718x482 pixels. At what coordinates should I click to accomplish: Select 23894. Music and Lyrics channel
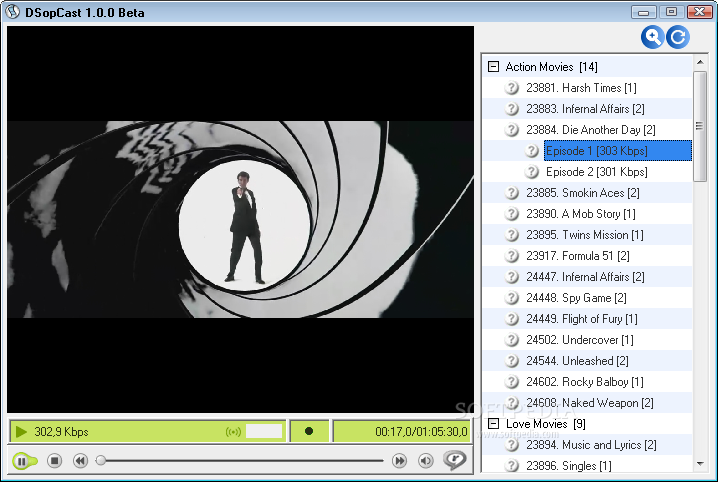click(591, 445)
